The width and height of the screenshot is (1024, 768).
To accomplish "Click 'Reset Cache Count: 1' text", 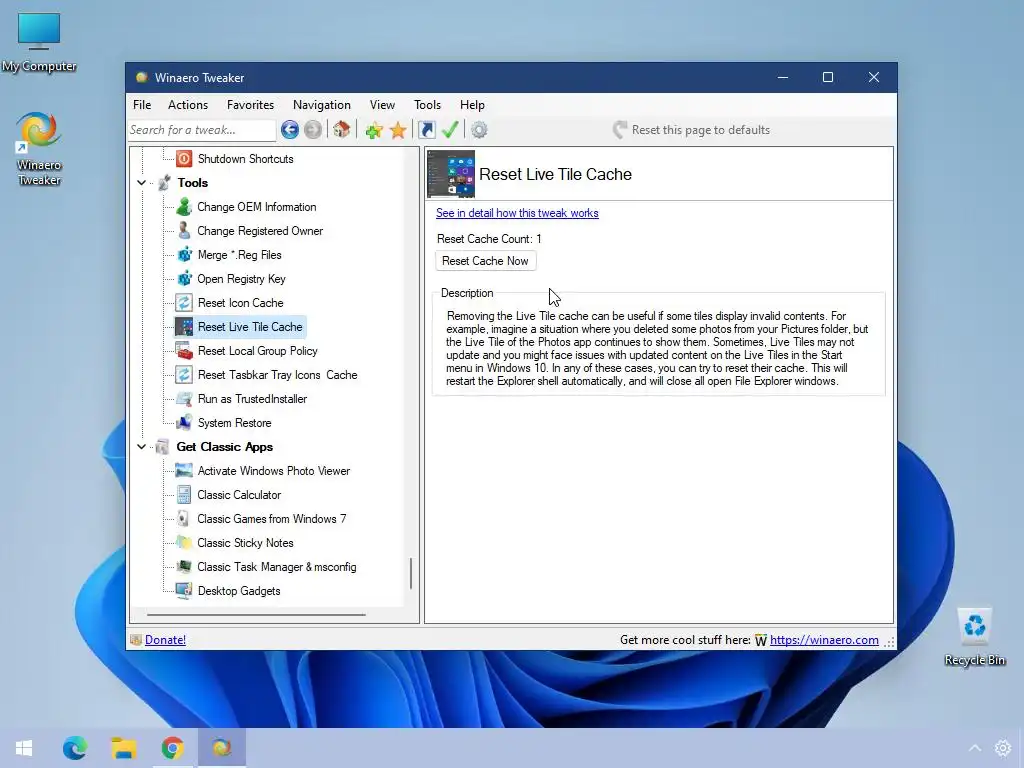I will [x=489, y=239].
